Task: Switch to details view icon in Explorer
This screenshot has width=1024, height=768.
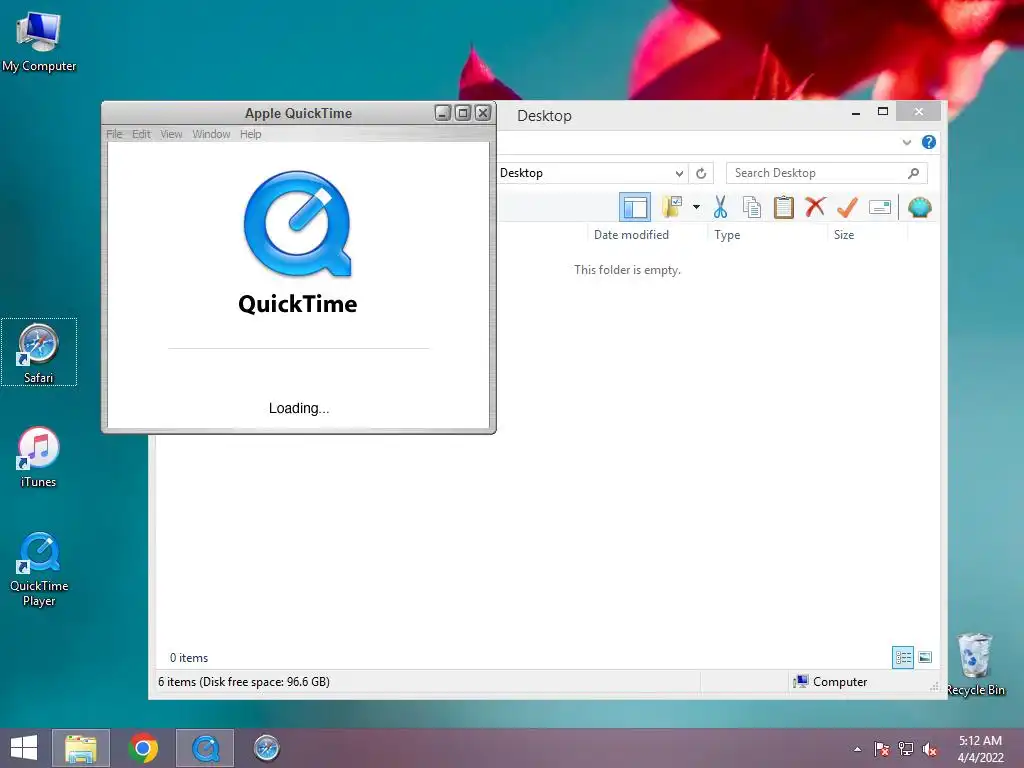Action: point(903,657)
